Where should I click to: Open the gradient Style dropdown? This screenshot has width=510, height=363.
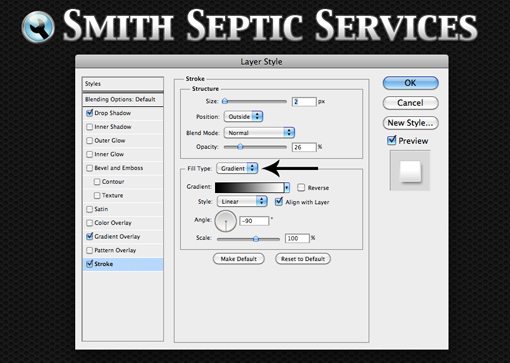(242, 201)
